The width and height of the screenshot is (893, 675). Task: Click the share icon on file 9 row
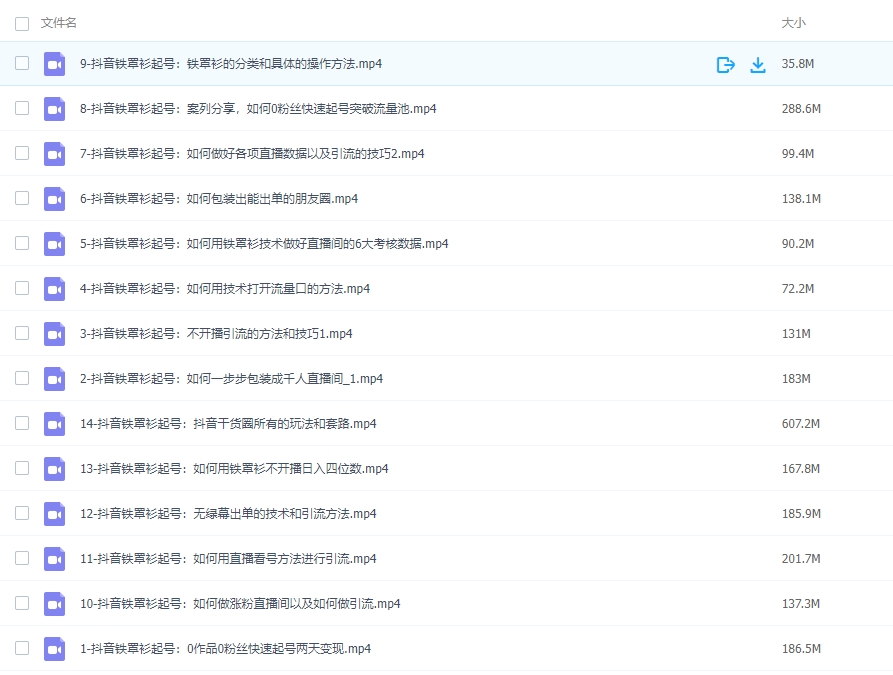(x=726, y=65)
